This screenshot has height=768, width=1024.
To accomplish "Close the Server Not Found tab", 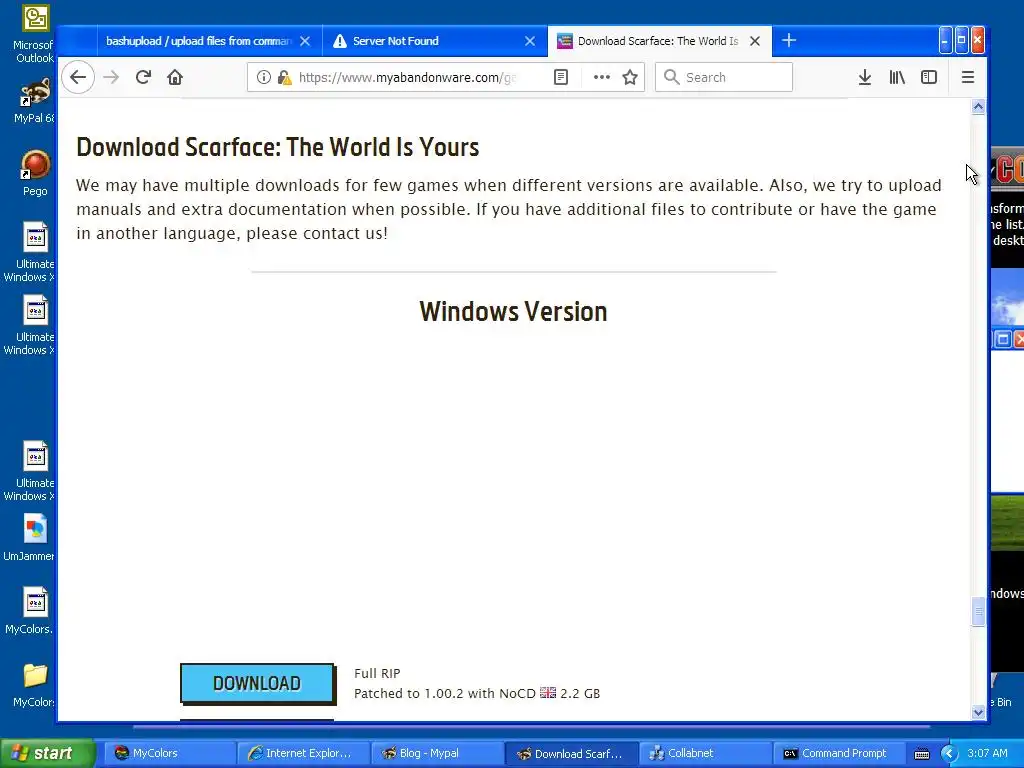I will point(530,41).
